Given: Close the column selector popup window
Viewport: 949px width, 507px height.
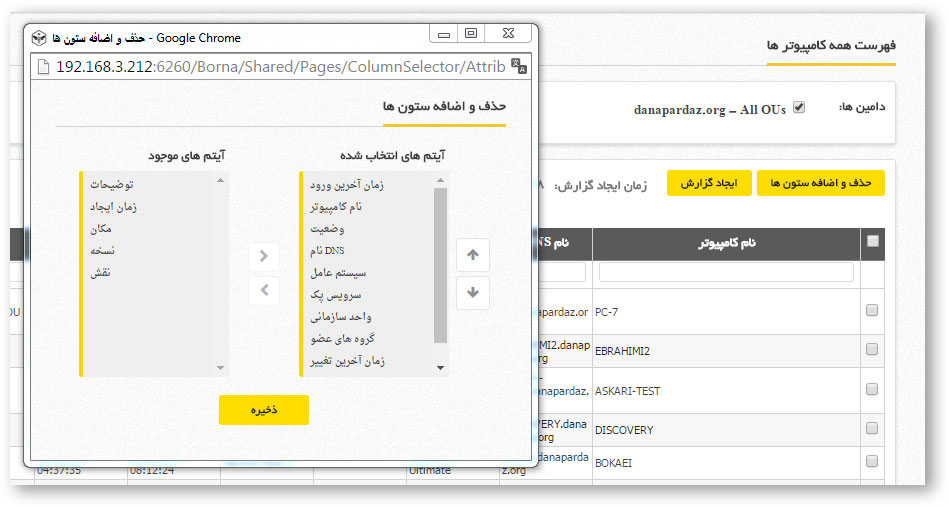Looking at the screenshot, I should click(x=508, y=33).
